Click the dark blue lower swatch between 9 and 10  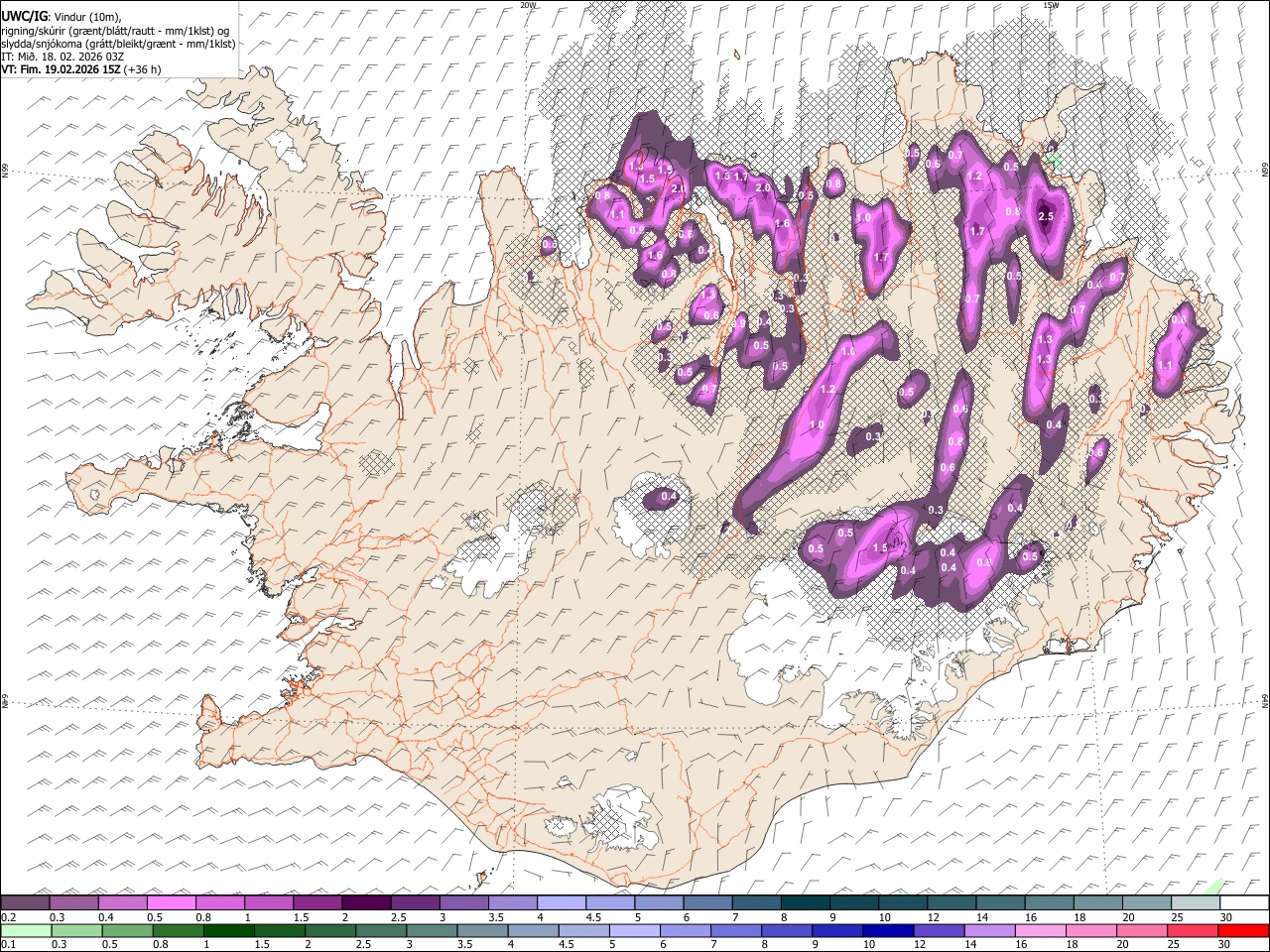coord(836,930)
